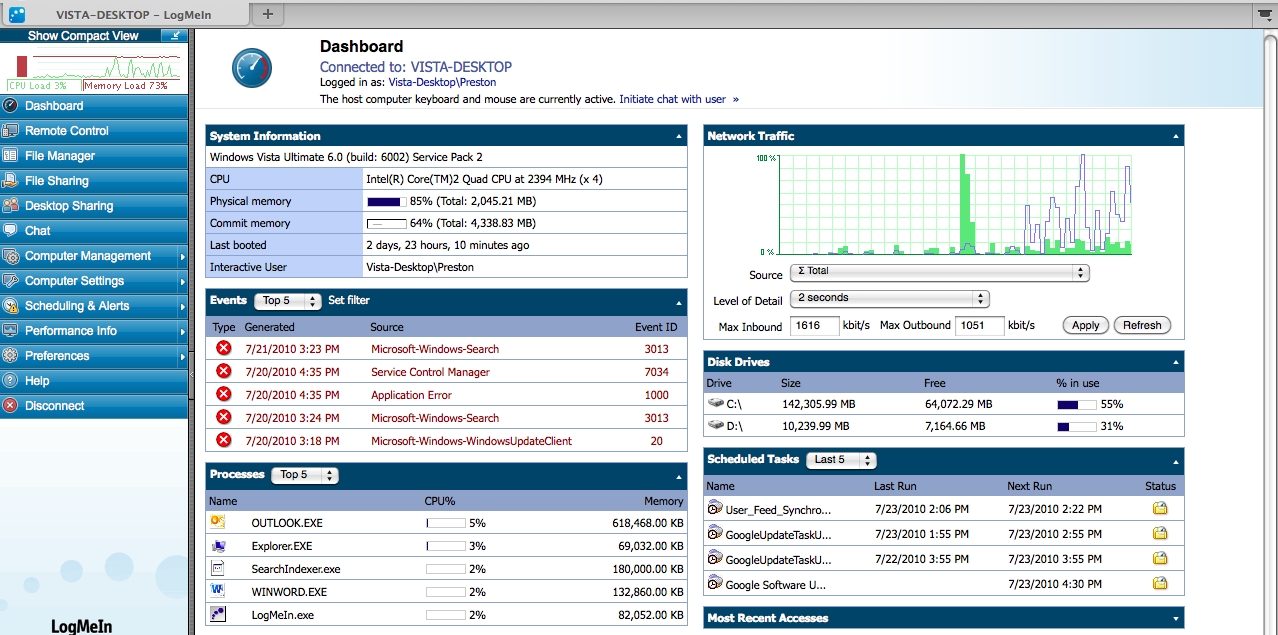The height and width of the screenshot is (635, 1278).
Task: Click the Next Run column header
Action: pos(1029,486)
